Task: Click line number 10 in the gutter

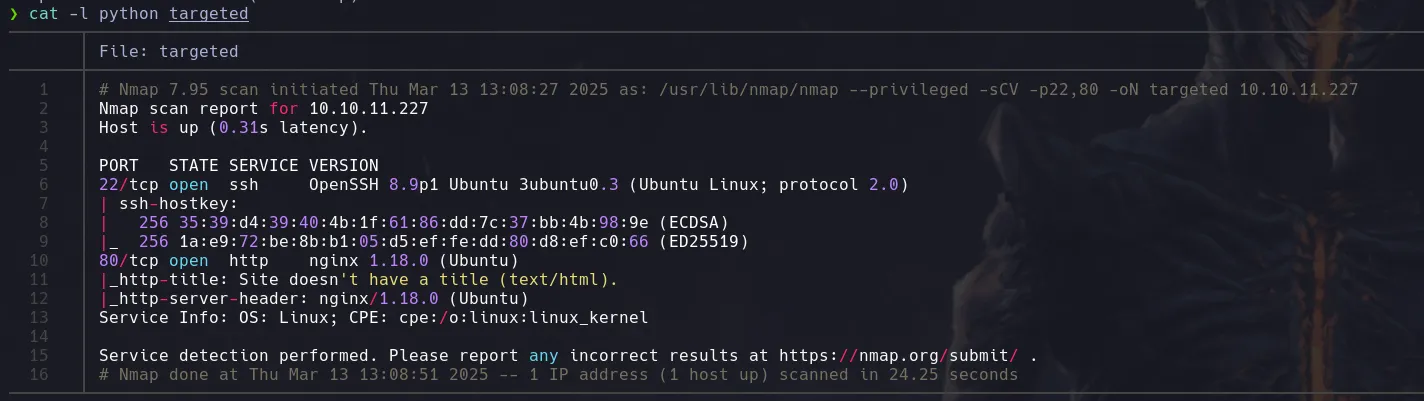Action: point(40,261)
